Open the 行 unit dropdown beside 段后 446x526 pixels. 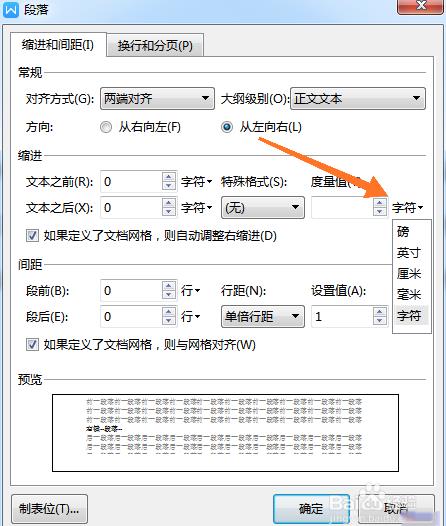[x=190, y=316]
